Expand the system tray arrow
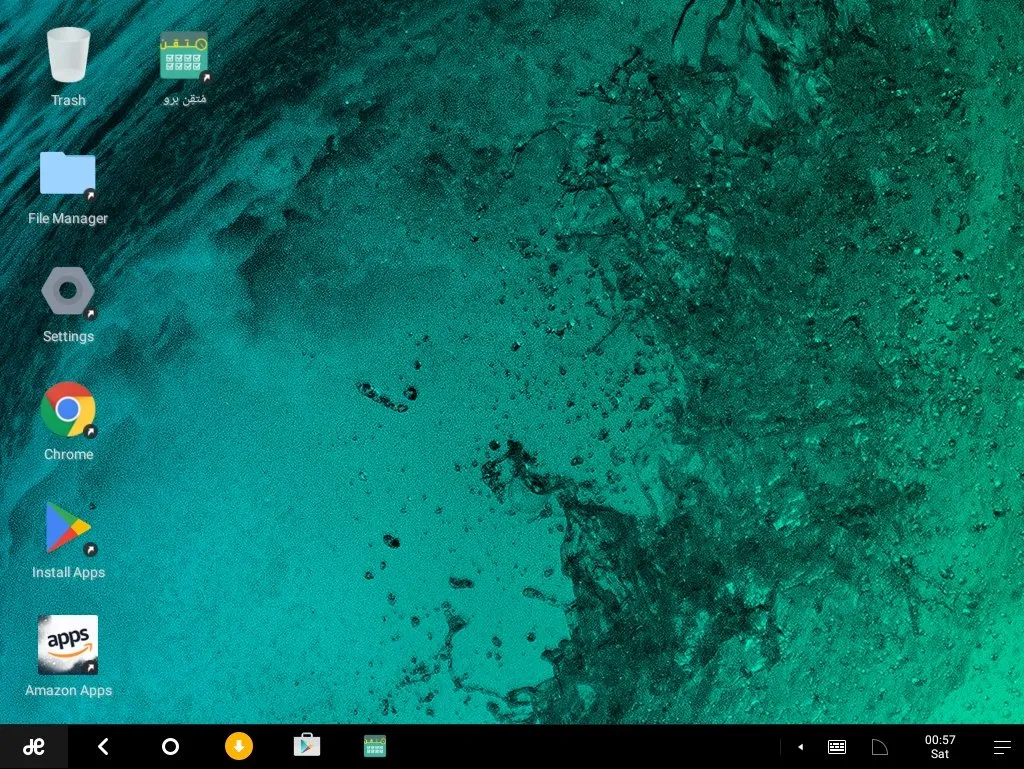Viewport: 1024px width, 769px height. click(801, 747)
